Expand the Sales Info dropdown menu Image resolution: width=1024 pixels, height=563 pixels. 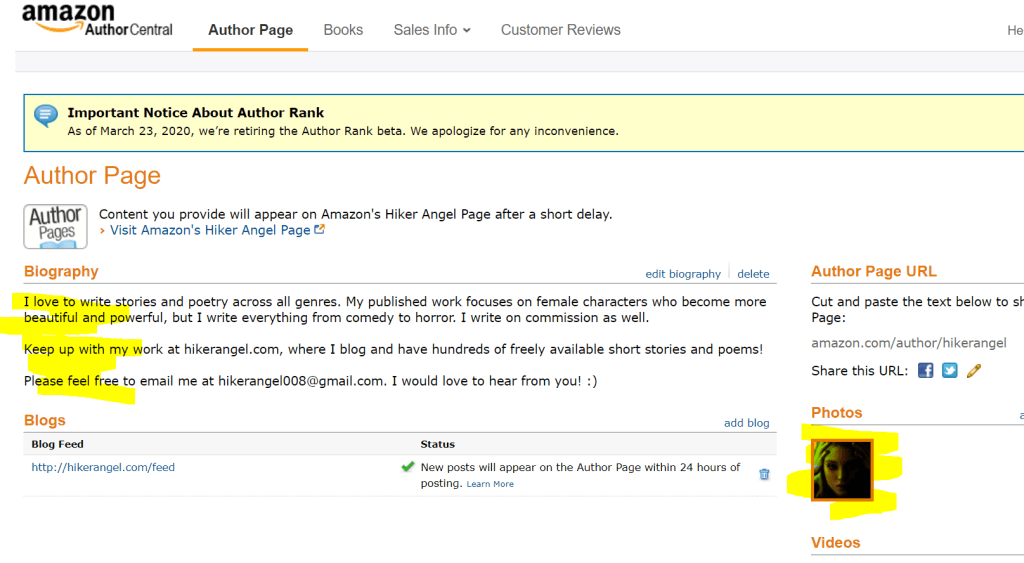tap(432, 30)
